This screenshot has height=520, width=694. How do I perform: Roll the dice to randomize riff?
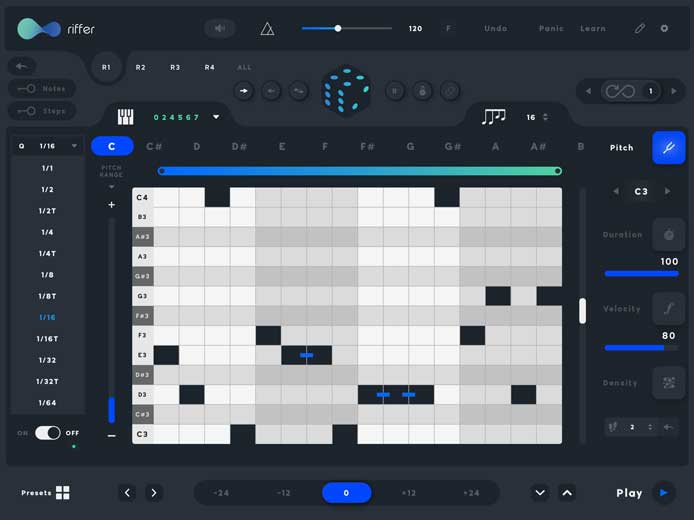347,91
